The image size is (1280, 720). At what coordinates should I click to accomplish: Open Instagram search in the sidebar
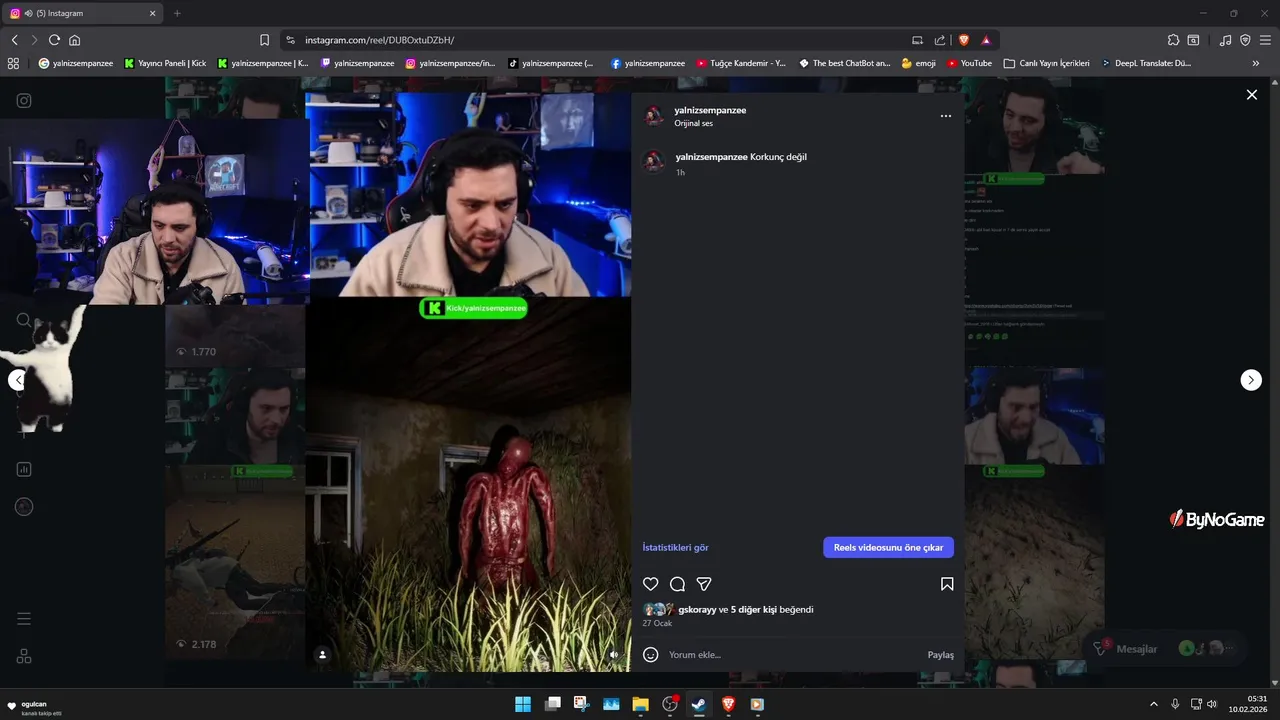point(24,320)
